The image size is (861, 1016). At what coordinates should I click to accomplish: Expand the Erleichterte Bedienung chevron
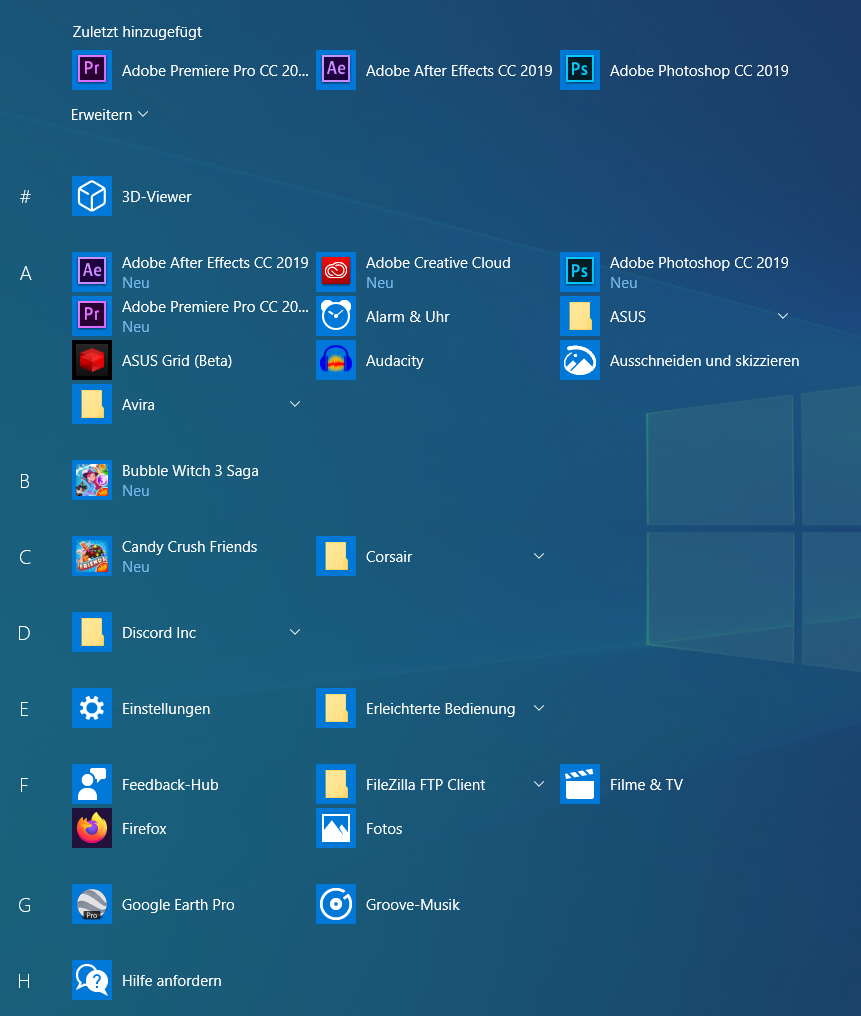[538, 708]
